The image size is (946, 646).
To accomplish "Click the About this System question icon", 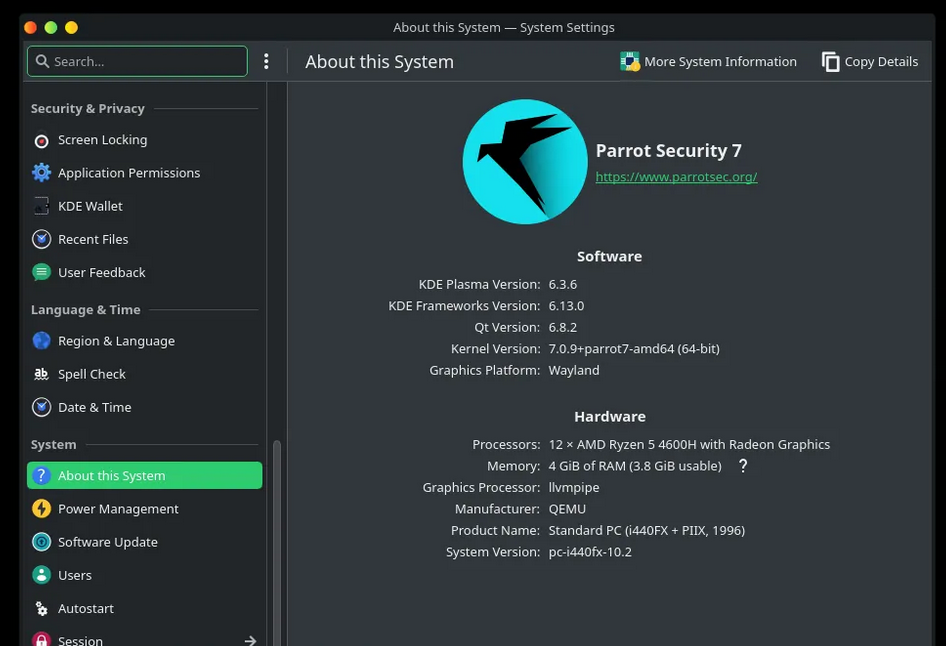I will click(x=41, y=475).
